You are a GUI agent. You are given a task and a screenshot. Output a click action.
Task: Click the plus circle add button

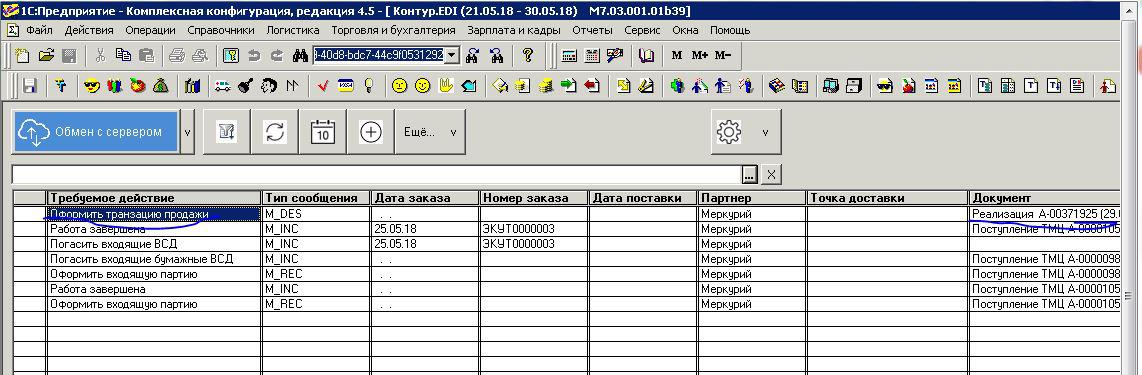click(371, 132)
